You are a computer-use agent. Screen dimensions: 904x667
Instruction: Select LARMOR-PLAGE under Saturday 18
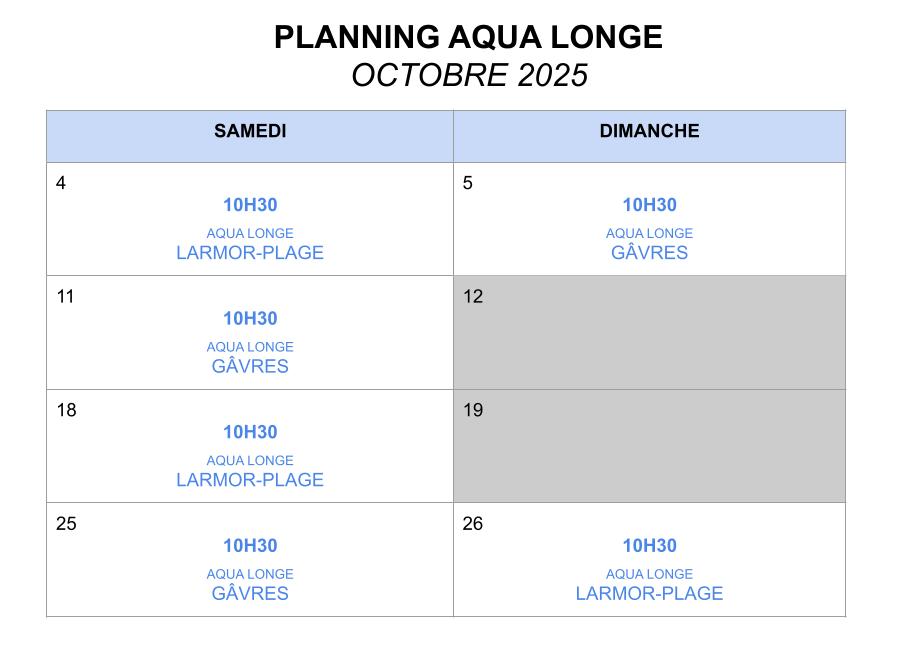pos(250,480)
